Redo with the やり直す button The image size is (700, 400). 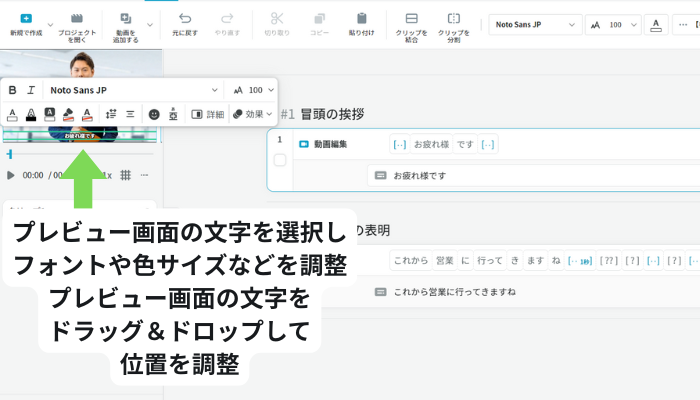(x=227, y=25)
